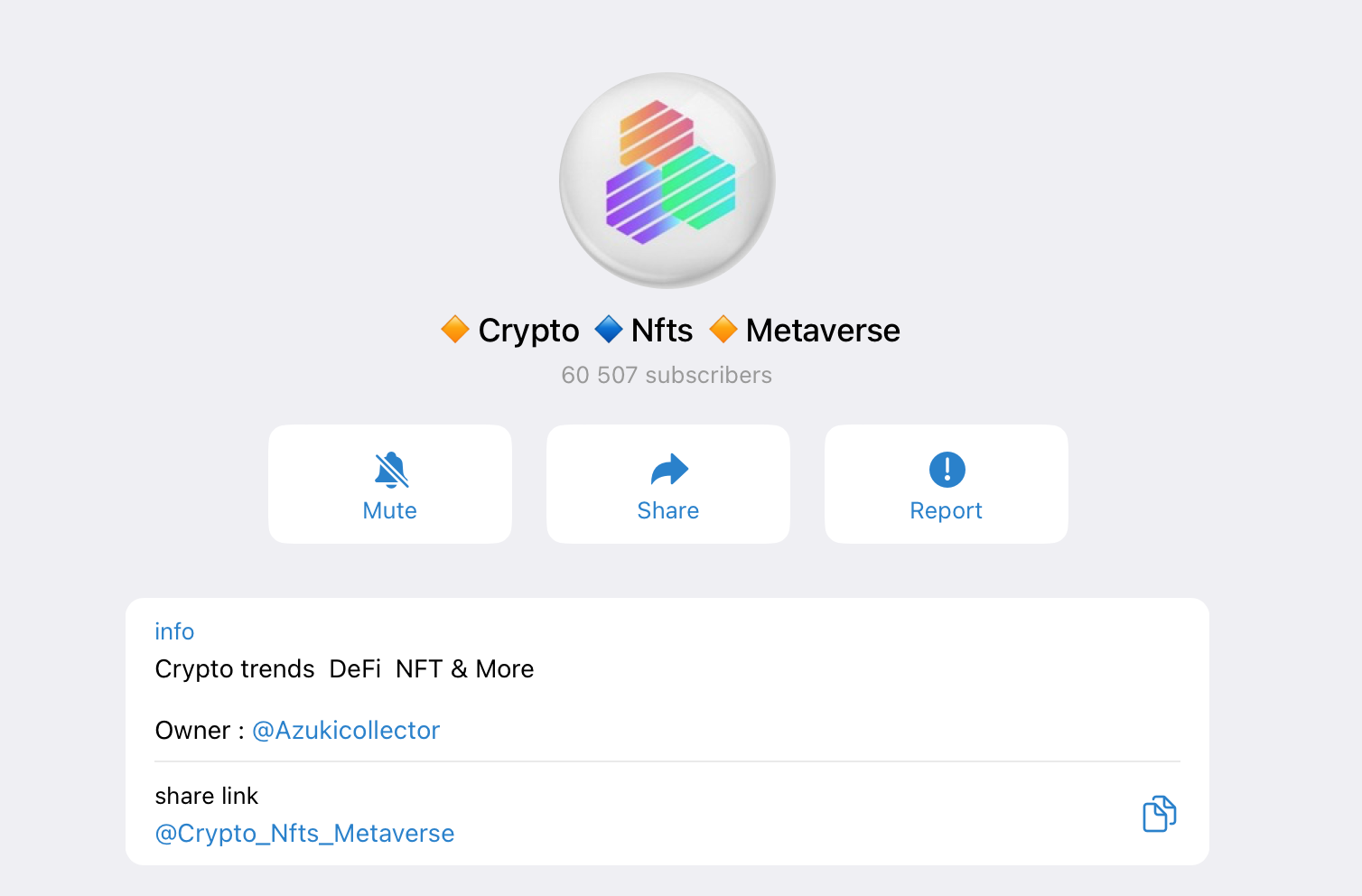Copy the share link using the copy icon
Screen dimensions: 1362x896
[1159, 814]
